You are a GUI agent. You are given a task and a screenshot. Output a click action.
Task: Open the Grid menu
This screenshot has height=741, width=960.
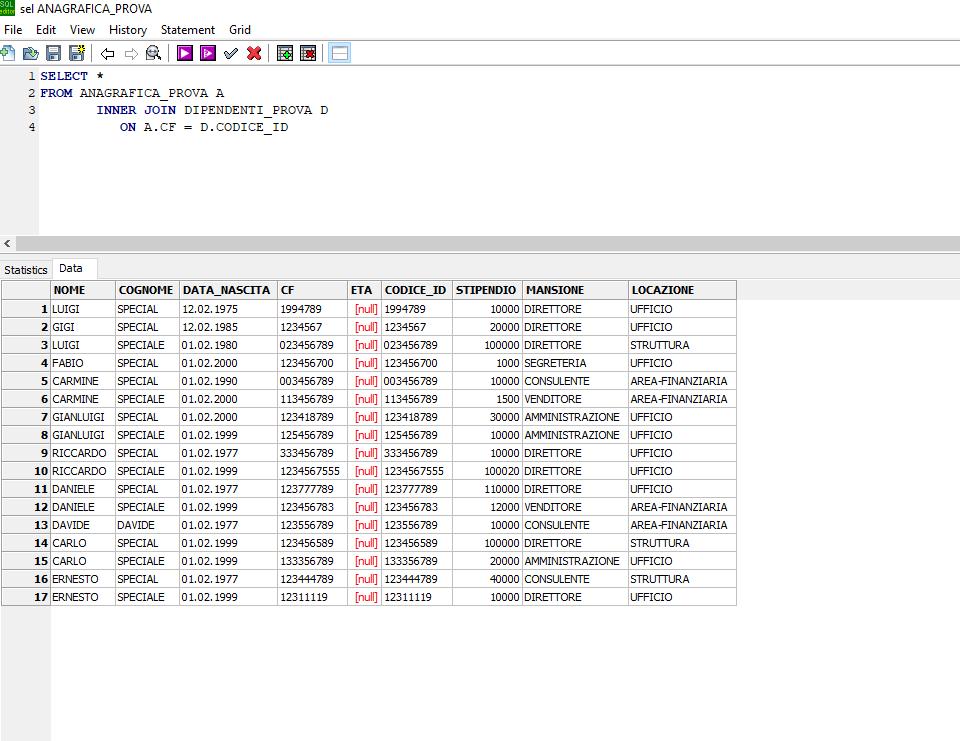239,29
